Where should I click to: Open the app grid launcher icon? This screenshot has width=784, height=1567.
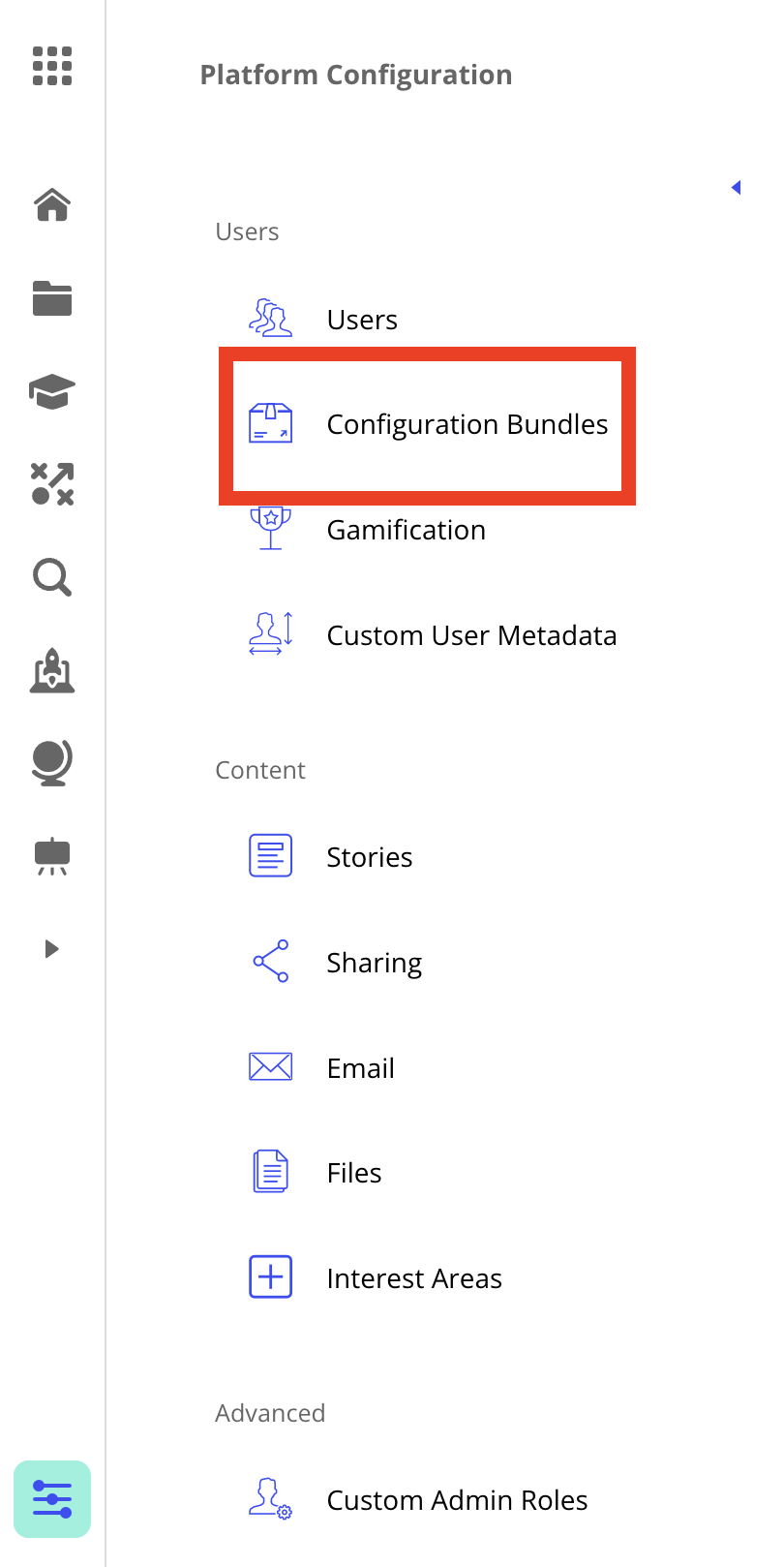pos(52,66)
